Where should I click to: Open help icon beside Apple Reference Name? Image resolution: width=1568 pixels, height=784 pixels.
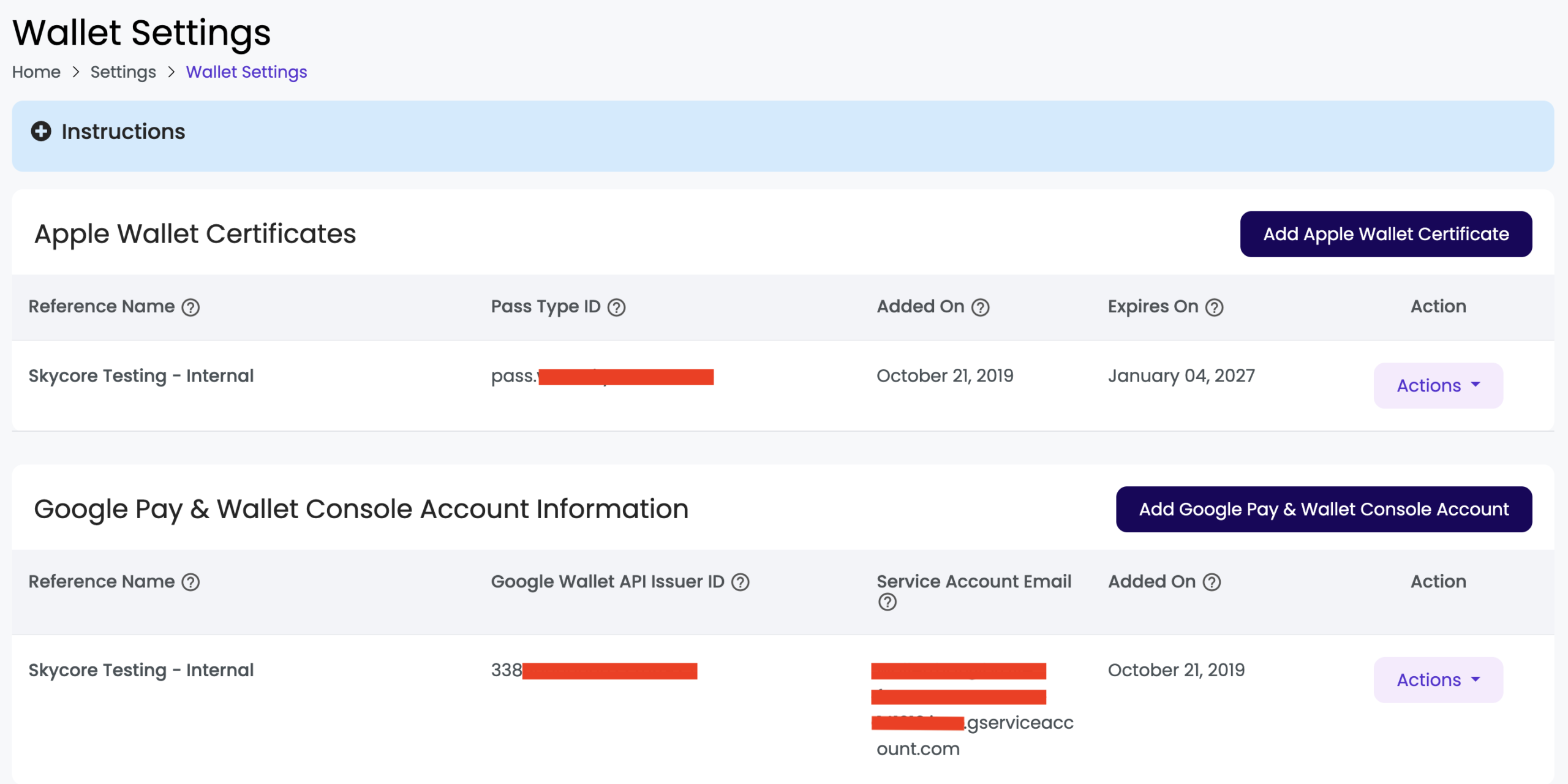(190, 307)
